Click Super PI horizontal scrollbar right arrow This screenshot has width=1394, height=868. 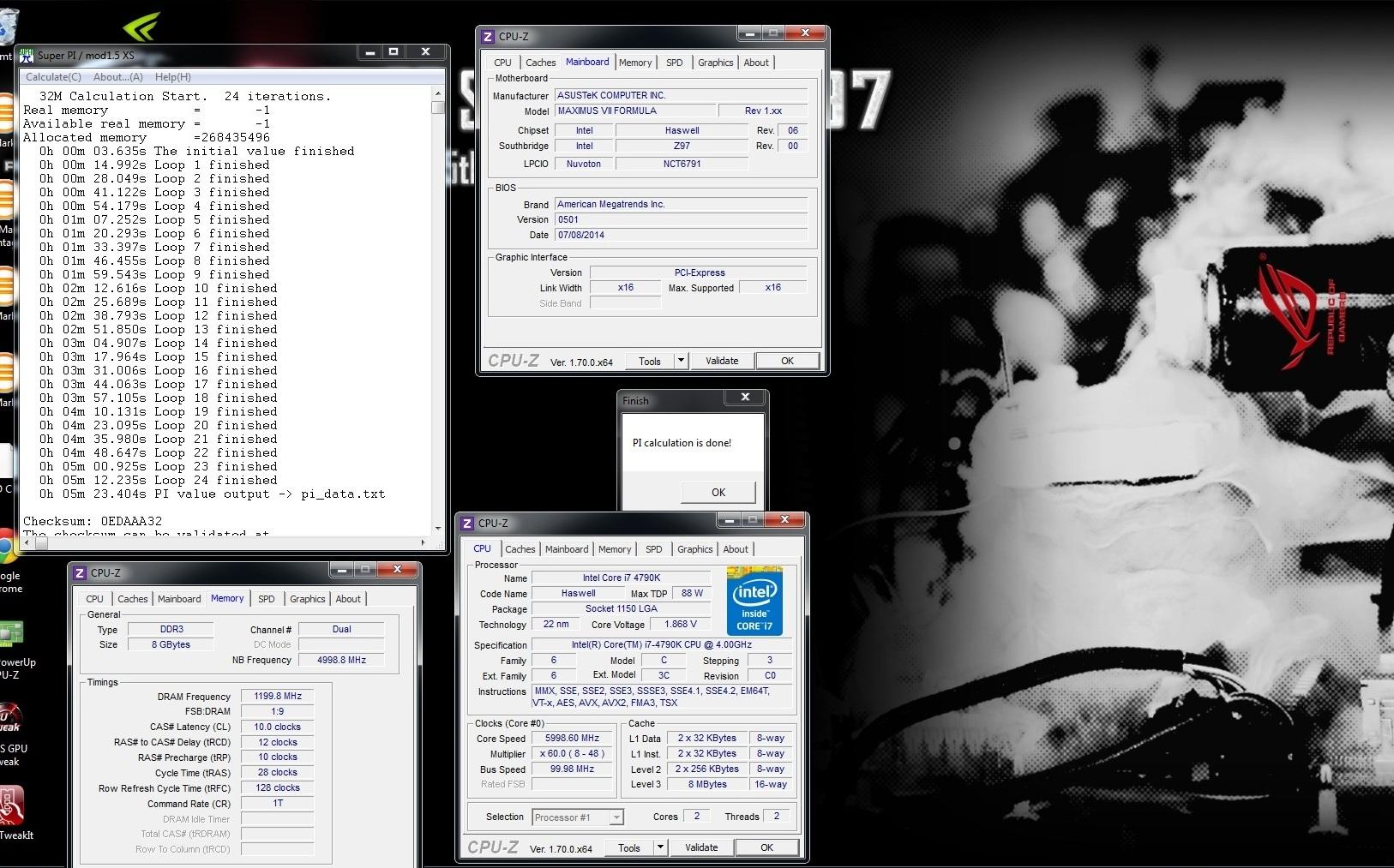pos(423,542)
